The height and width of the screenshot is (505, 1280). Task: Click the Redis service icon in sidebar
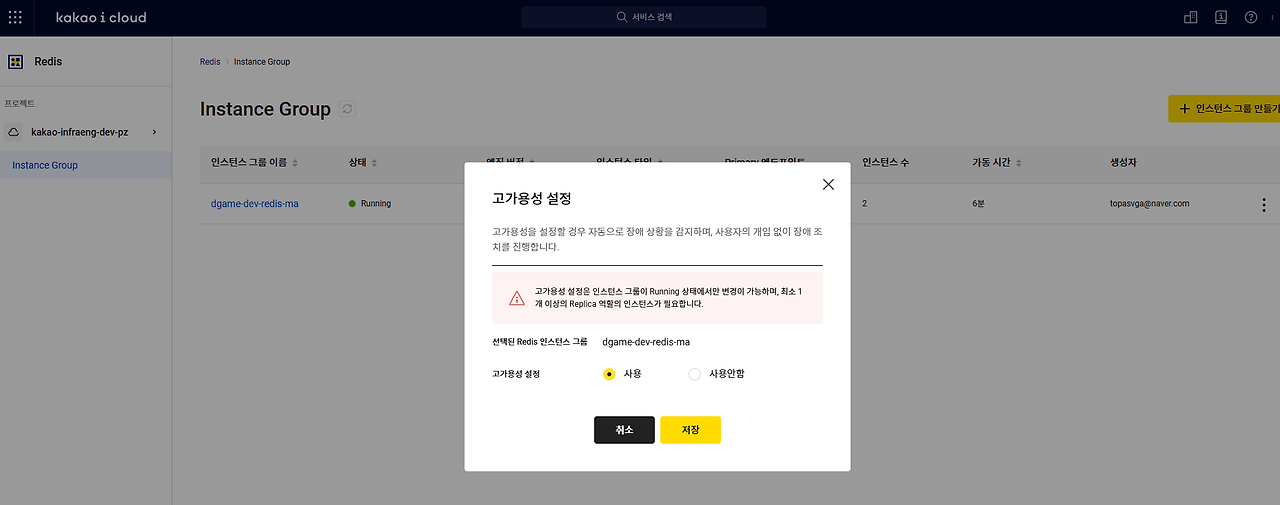point(15,61)
